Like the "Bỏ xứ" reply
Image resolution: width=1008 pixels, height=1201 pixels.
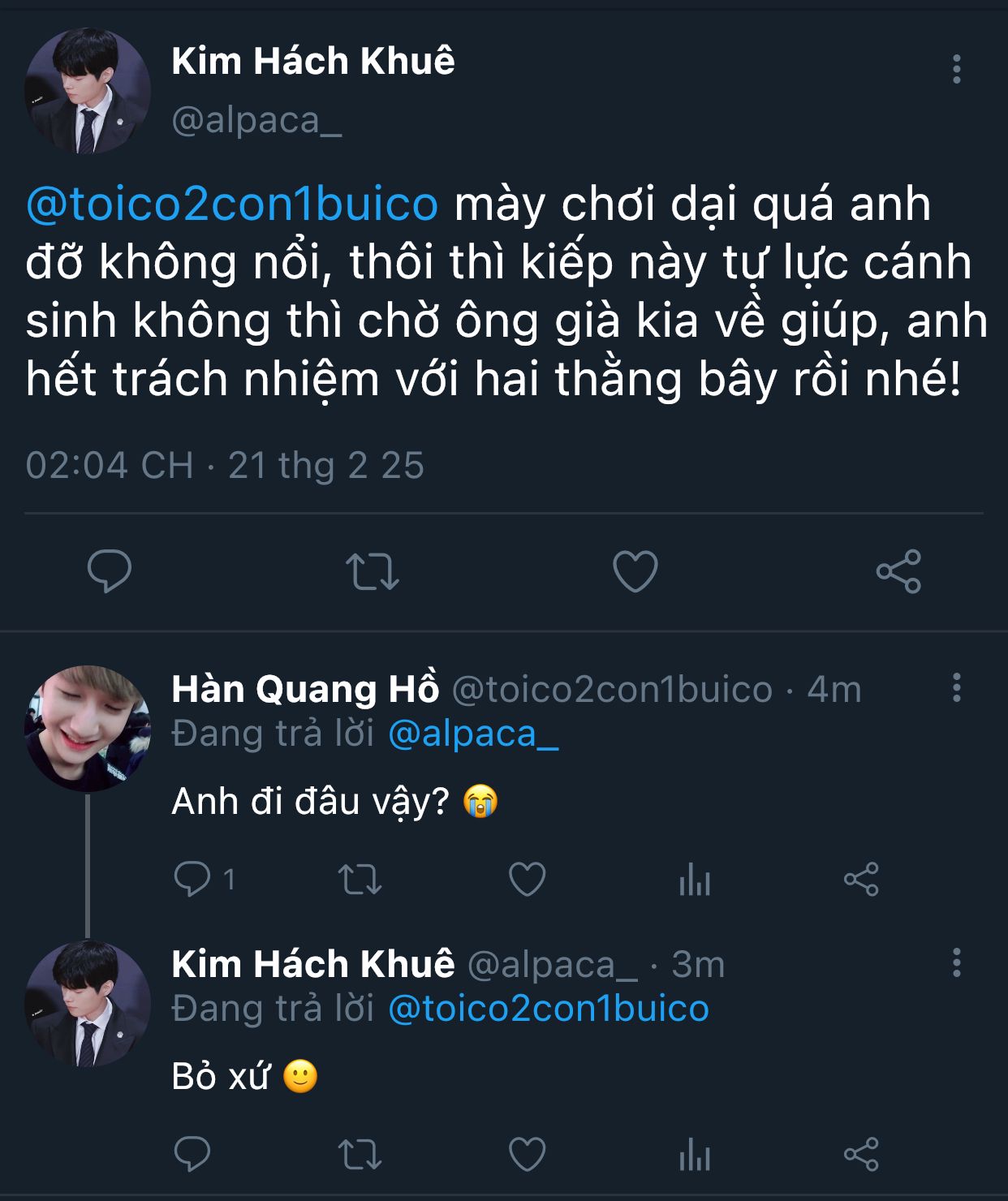coord(527,1154)
